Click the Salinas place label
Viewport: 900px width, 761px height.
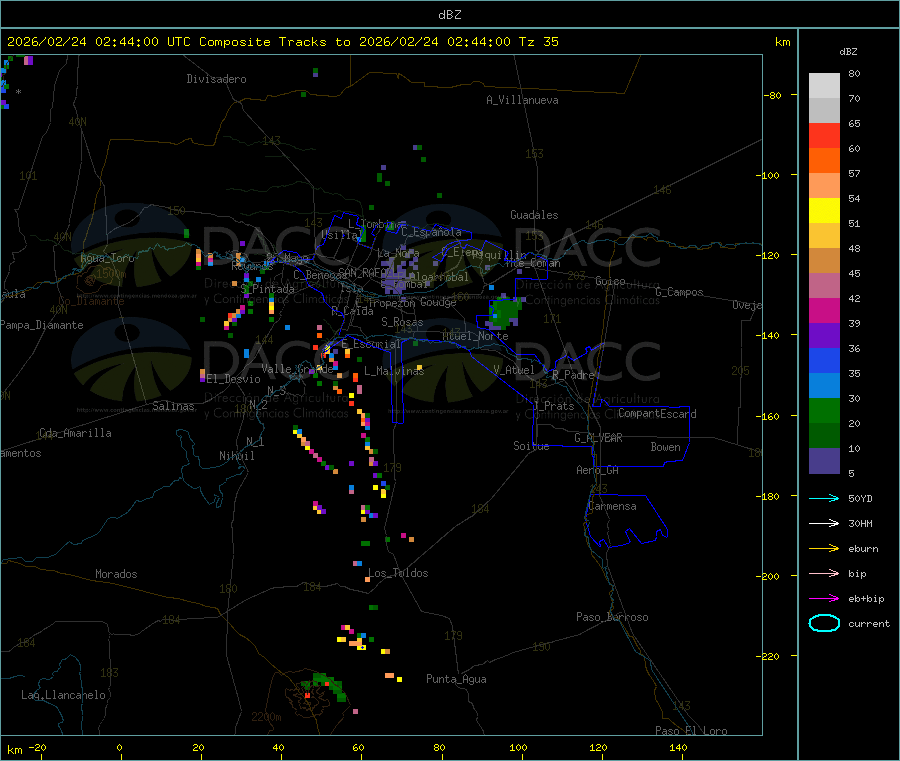tap(173, 406)
